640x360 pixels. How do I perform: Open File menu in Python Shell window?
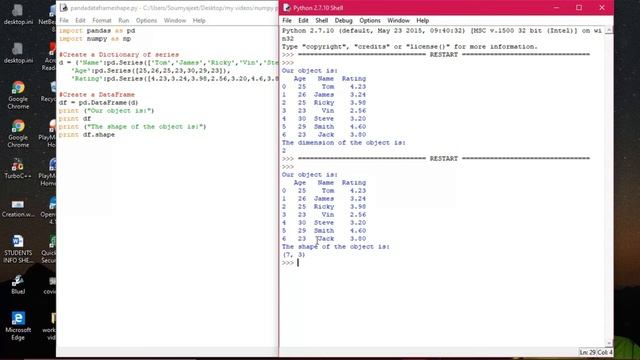287,20
